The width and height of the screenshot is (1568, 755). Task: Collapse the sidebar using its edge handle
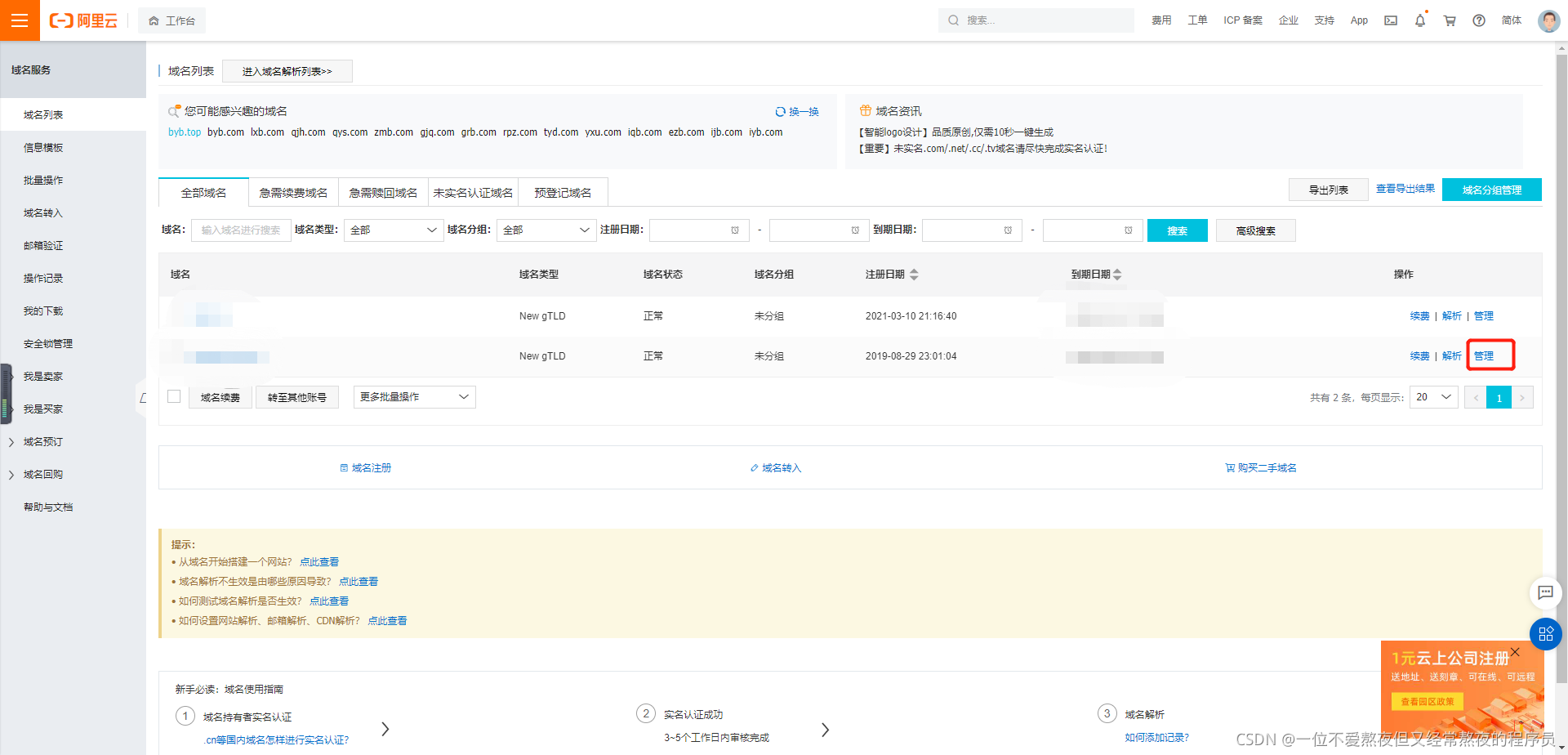142,398
